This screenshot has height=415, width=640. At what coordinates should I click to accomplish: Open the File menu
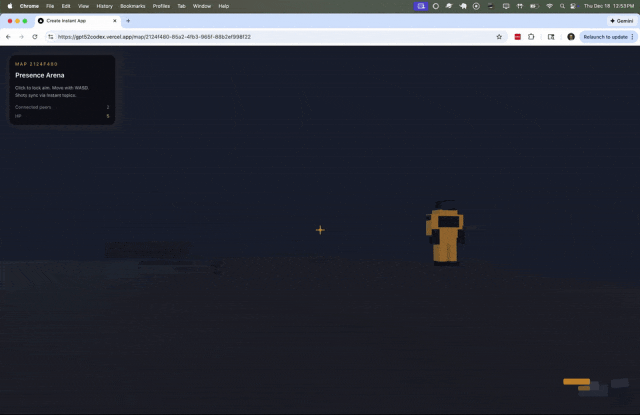(50, 6)
